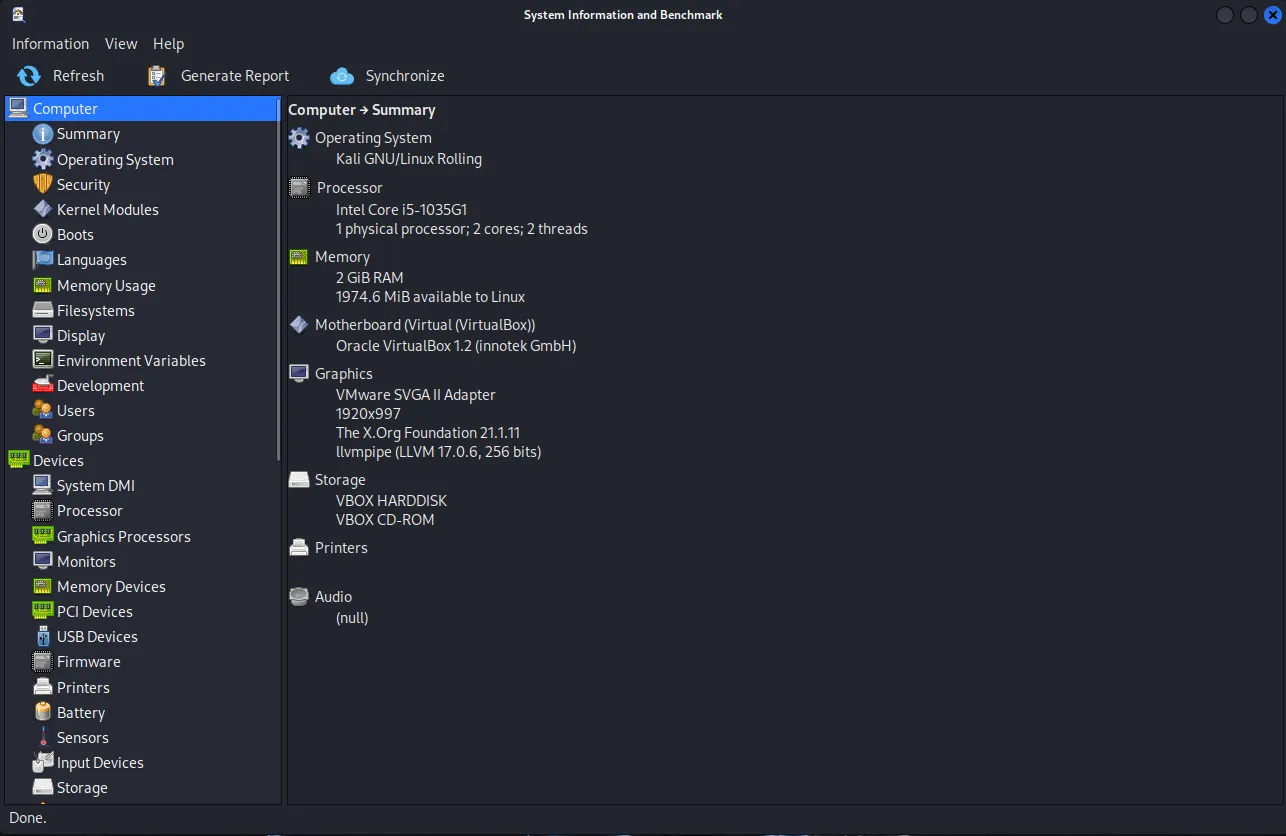Open the Memory Usage entry
This screenshot has width=1286, height=836.
[106, 285]
